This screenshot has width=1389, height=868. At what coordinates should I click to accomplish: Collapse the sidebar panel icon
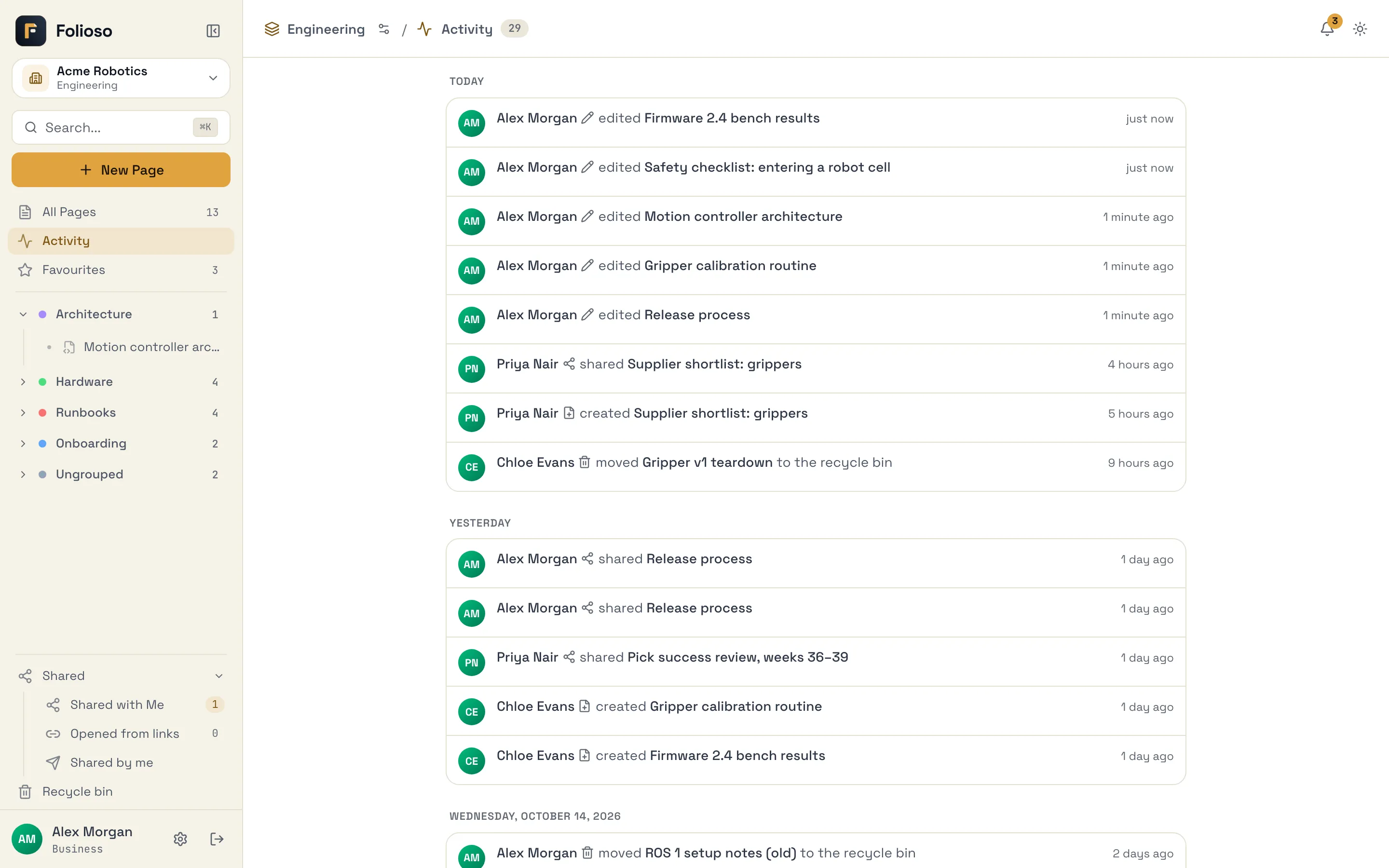coord(213,30)
